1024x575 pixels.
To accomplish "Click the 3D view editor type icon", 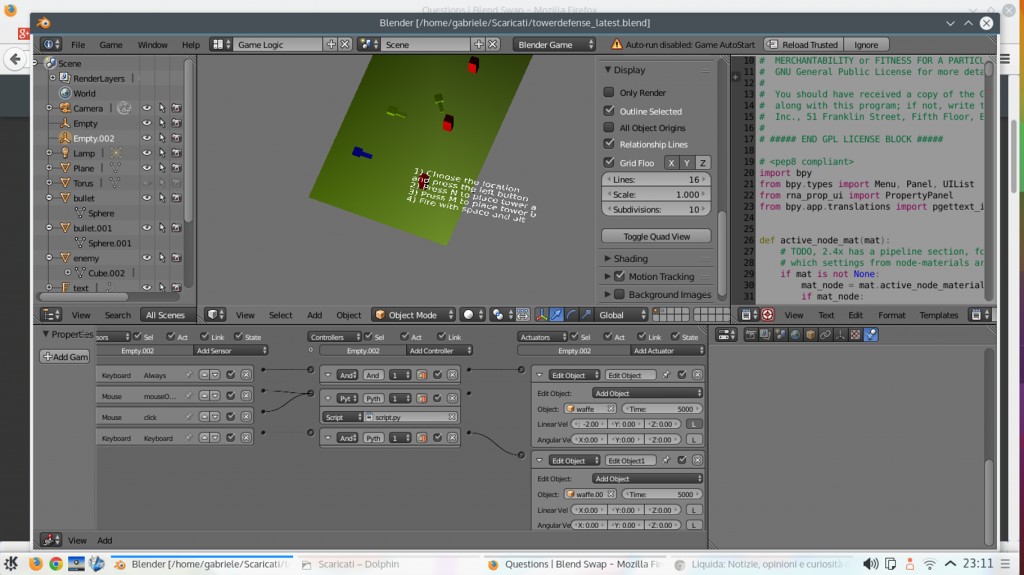I will tap(214, 315).
